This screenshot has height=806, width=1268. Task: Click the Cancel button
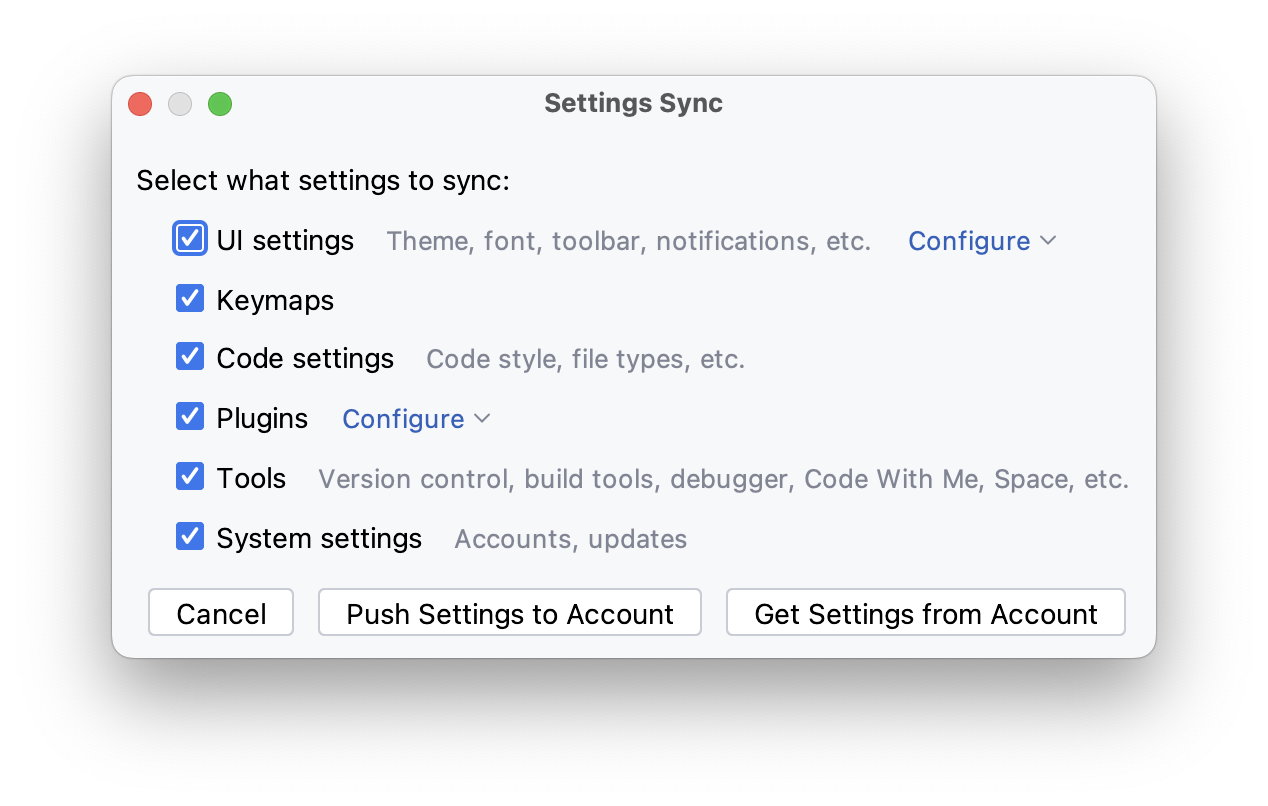[220, 612]
